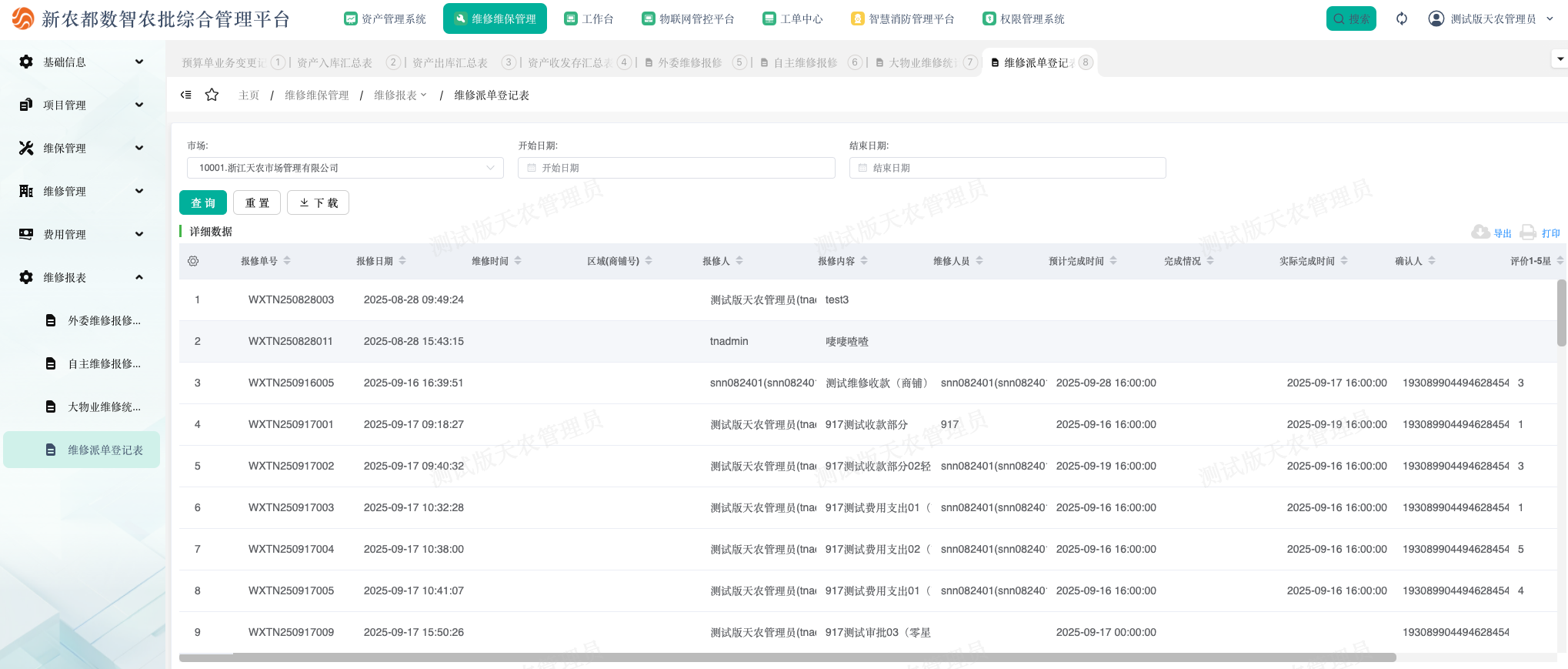Sort by 报修日期 column sort icon
1568x669 pixels.
pos(402,261)
